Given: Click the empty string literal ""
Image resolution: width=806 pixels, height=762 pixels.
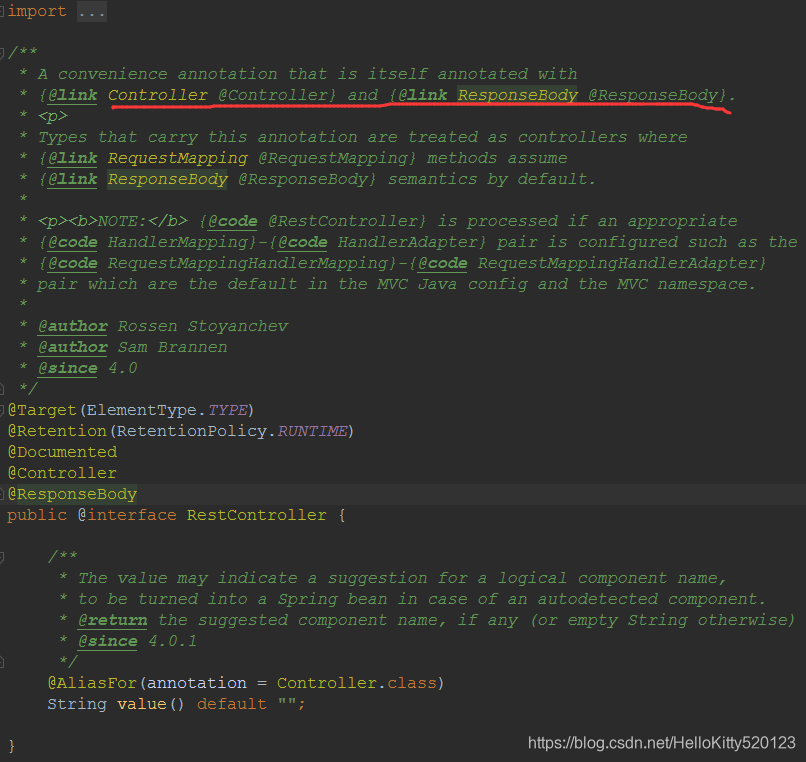Looking at the screenshot, I should [287, 701].
